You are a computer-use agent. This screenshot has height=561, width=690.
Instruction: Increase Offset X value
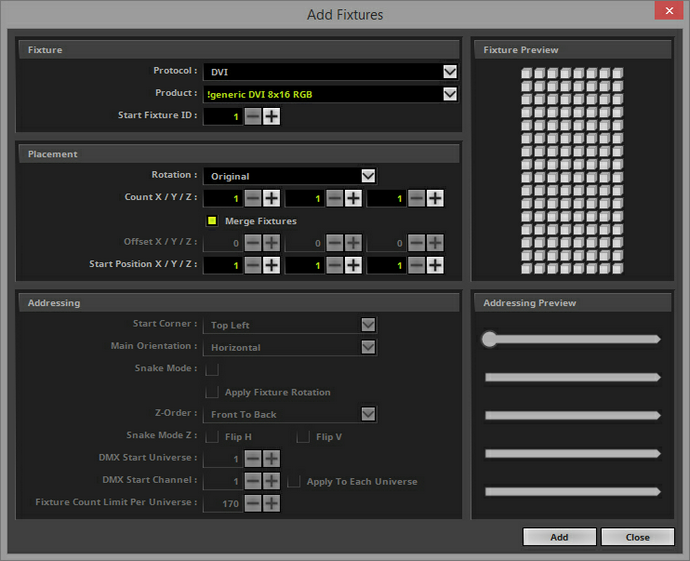point(272,243)
